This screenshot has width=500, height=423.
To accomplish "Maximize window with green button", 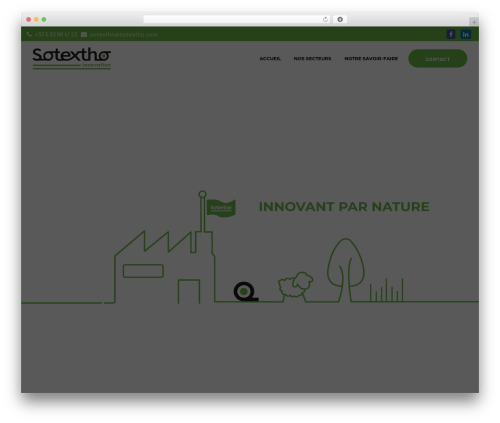I will pos(44,19).
